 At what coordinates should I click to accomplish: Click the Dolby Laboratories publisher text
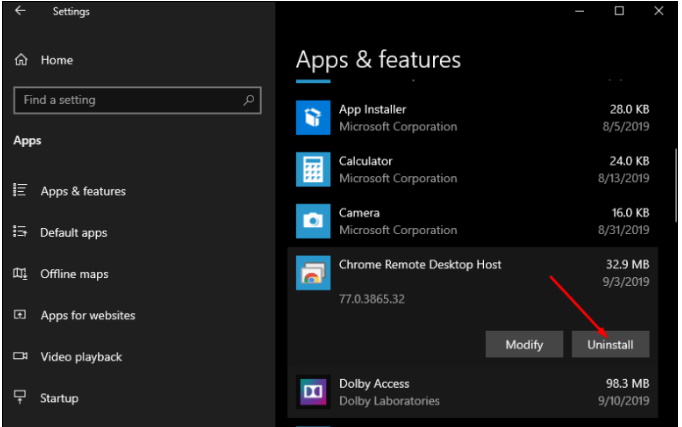pos(389,400)
